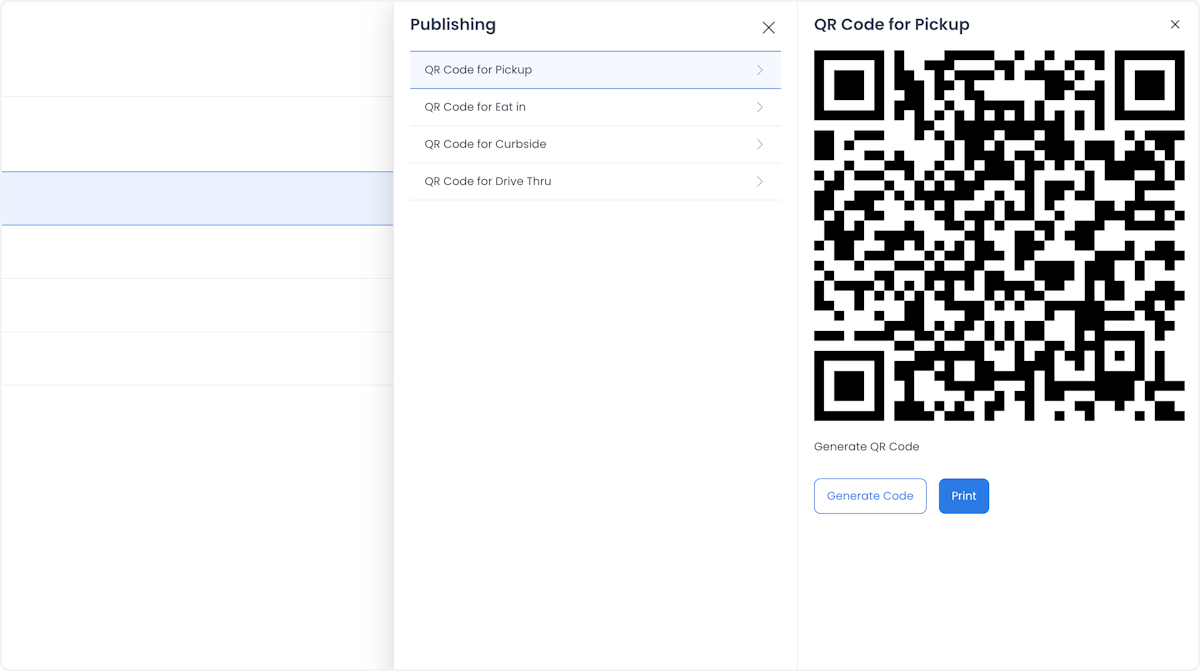Click the pickup QR code image
Screen dimensions: 1200x671
tap(999, 236)
